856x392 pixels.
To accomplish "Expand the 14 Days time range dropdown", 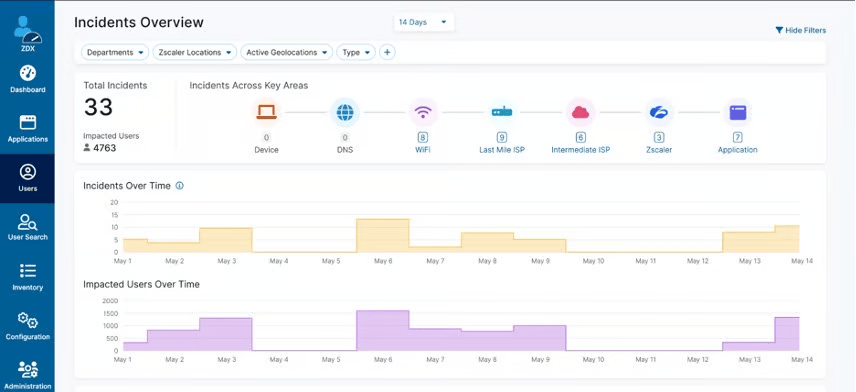I will 424,22.
